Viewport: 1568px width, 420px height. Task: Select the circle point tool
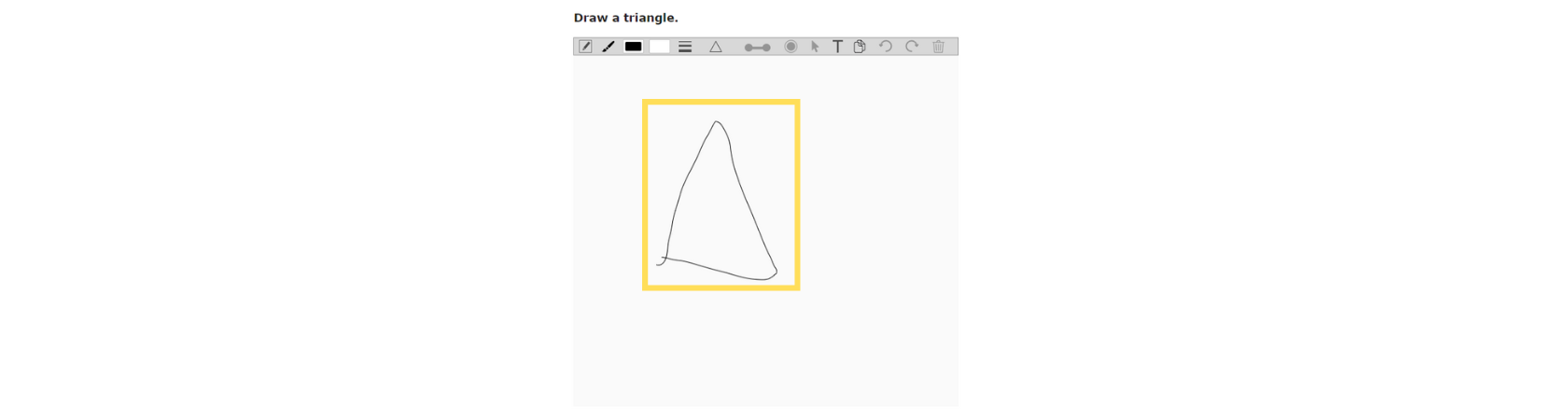(x=791, y=47)
